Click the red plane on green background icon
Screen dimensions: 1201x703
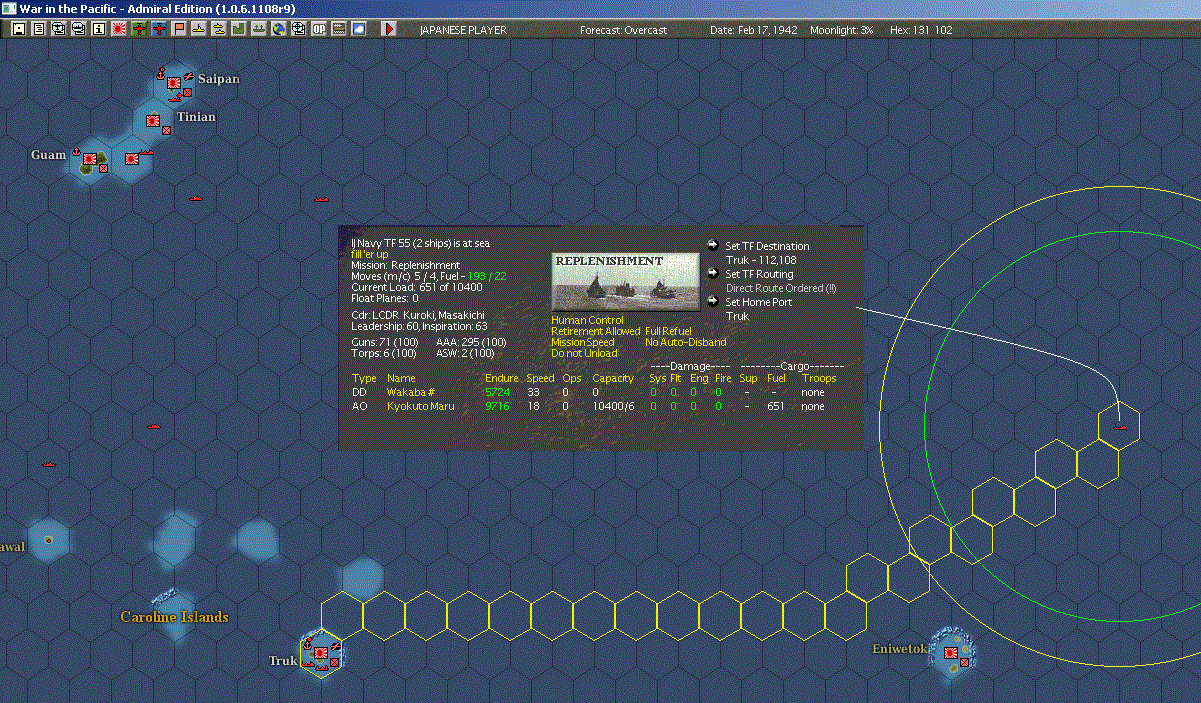[139, 29]
